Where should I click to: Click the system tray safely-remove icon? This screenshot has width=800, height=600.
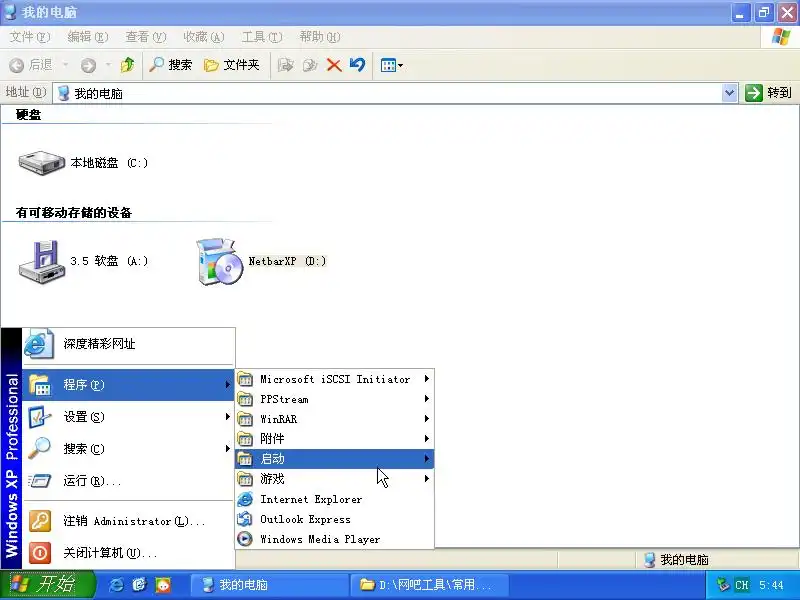(x=722, y=584)
